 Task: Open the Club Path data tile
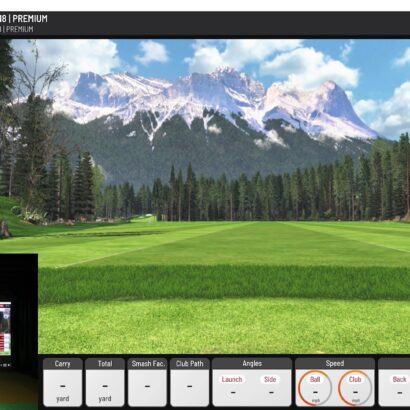190,382
